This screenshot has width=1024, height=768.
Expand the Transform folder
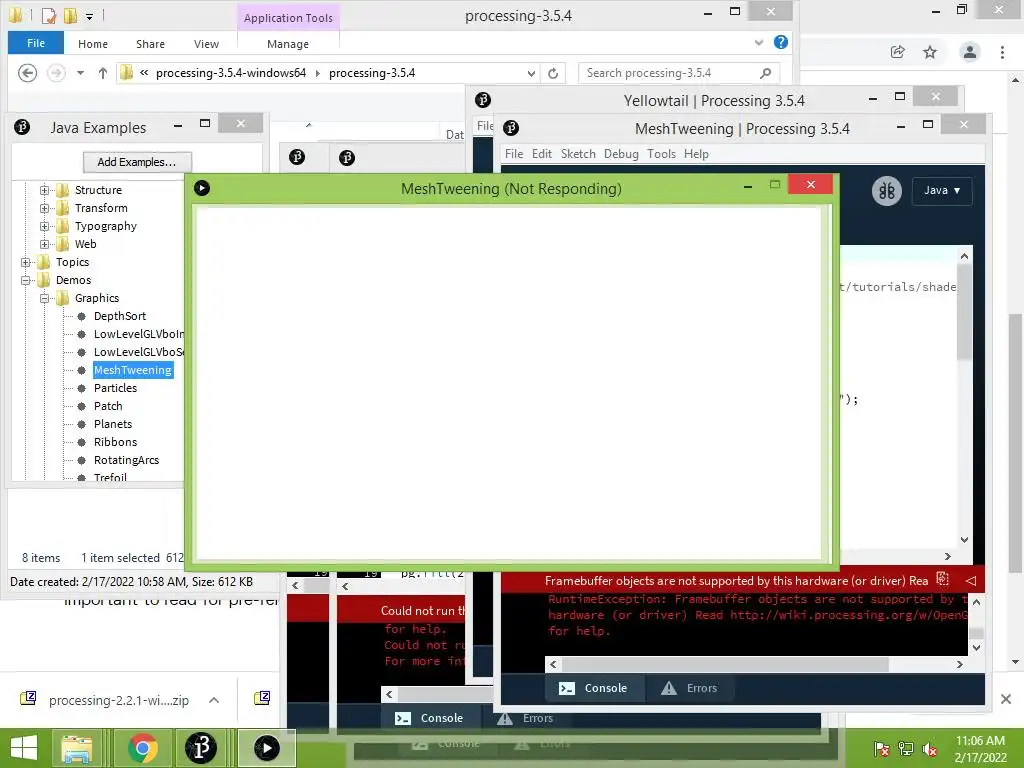pyautogui.click(x=44, y=208)
